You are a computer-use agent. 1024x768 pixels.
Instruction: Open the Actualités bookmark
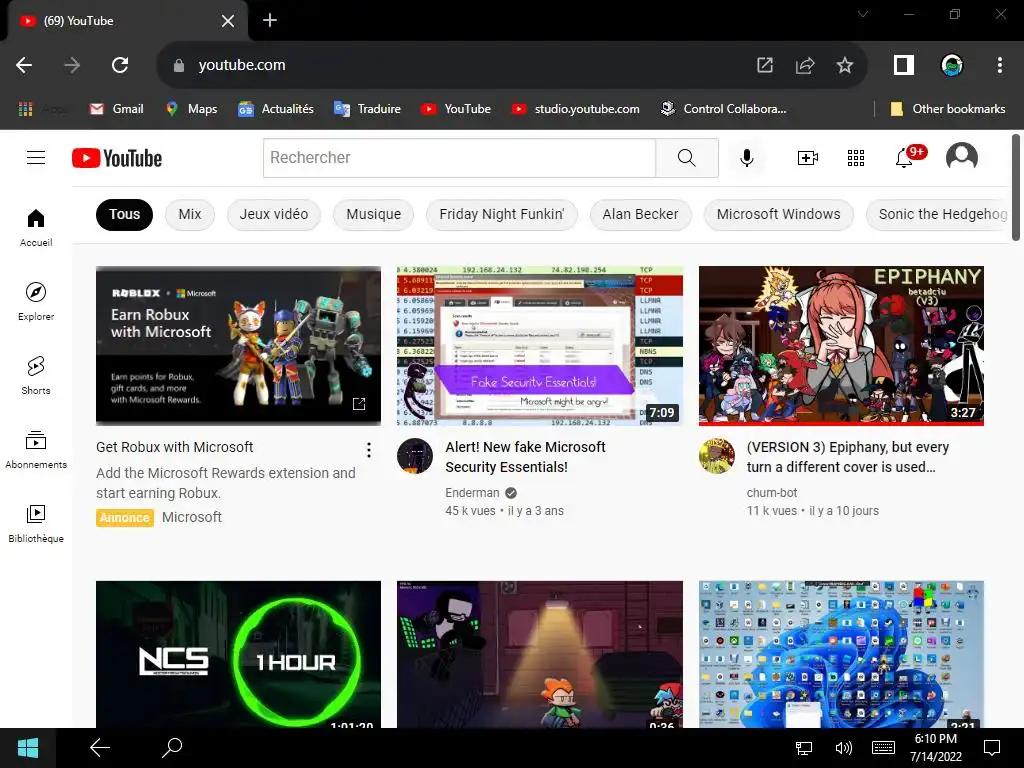(x=276, y=109)
